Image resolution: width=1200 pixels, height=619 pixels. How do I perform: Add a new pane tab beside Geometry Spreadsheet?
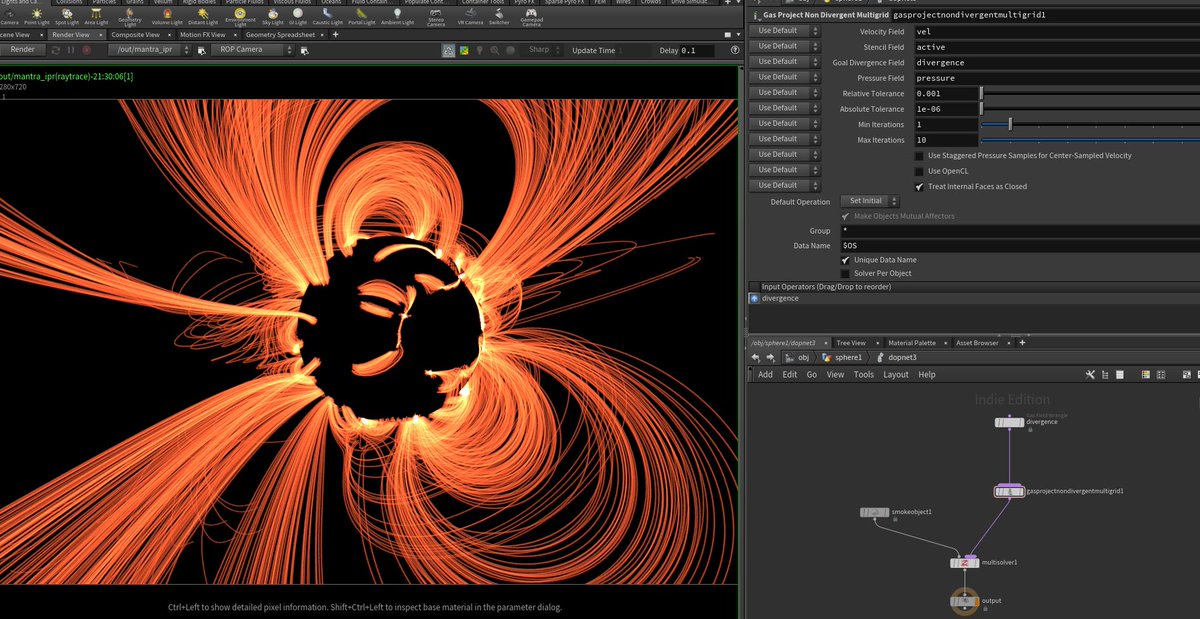[x=335, y=35]
